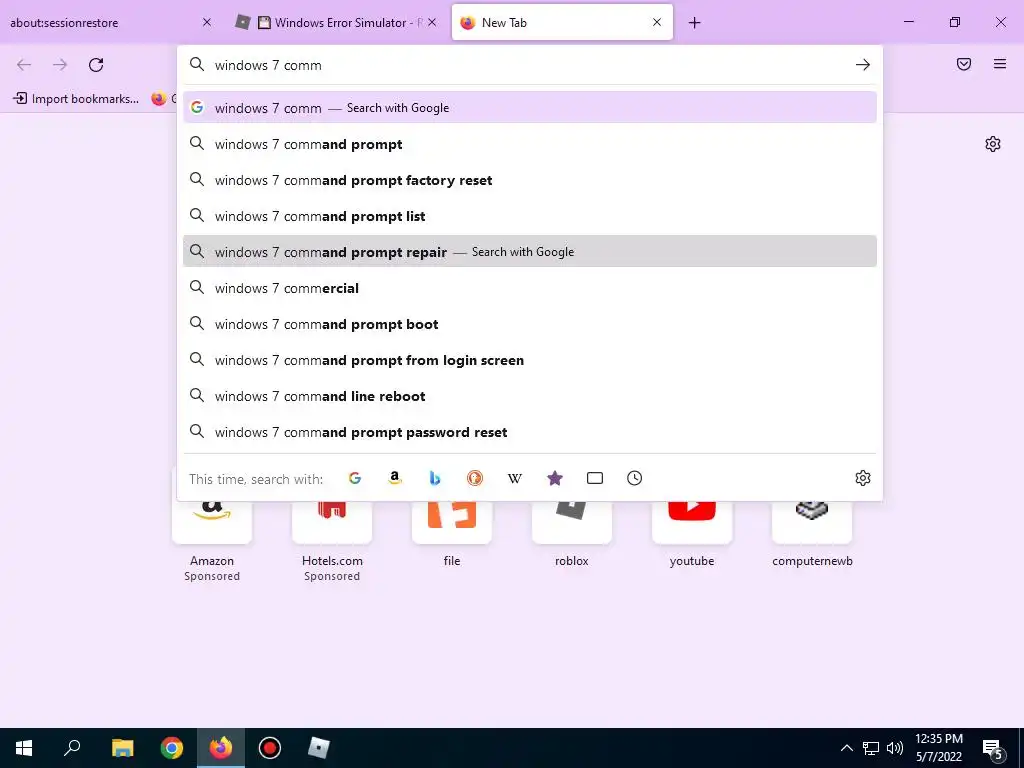This screenshot has width=1024, height=768.
Task: Click in the address bar text field
Action: pyautogui.click(x=529, y=65)
